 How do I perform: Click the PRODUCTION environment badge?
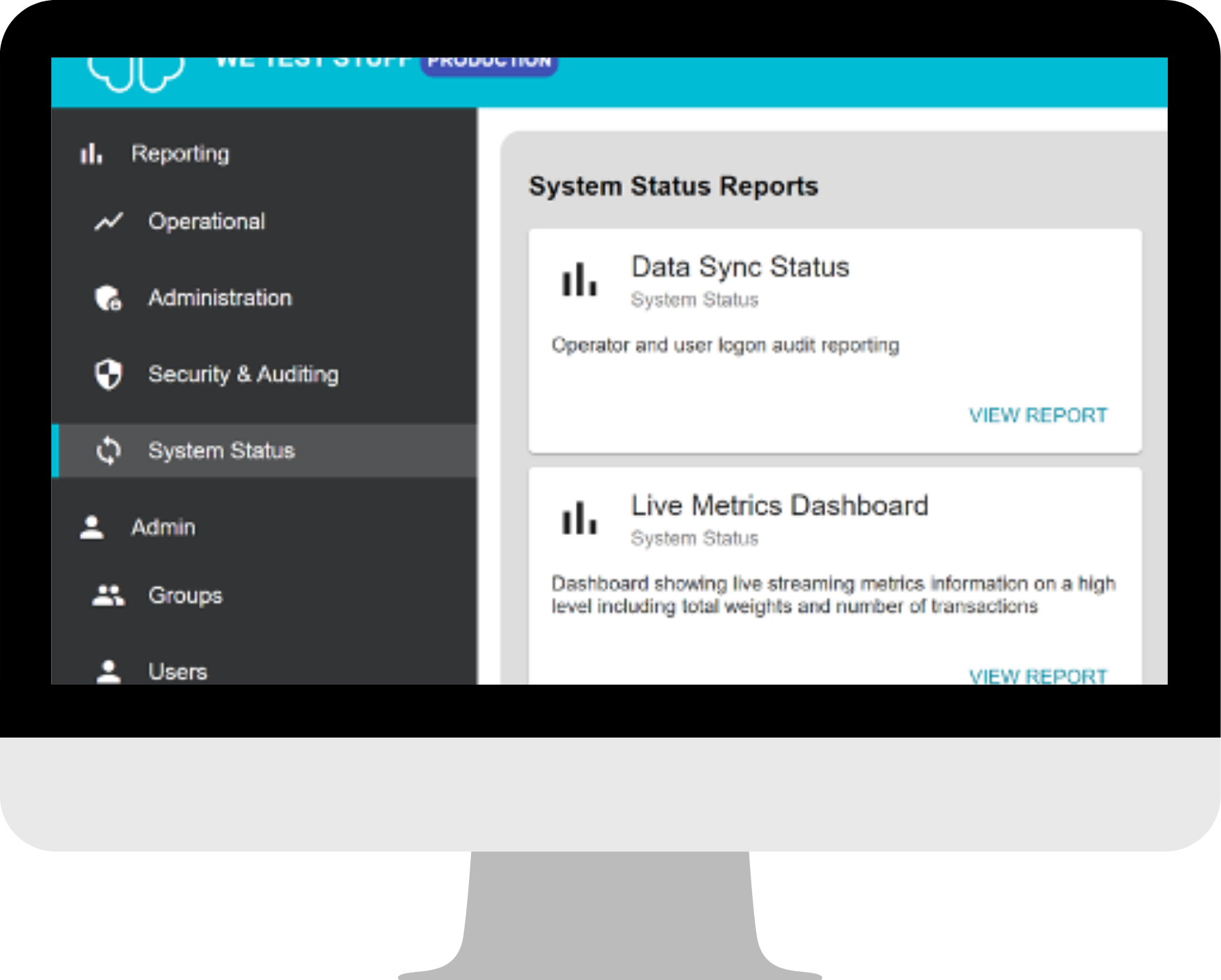[489, 64]
